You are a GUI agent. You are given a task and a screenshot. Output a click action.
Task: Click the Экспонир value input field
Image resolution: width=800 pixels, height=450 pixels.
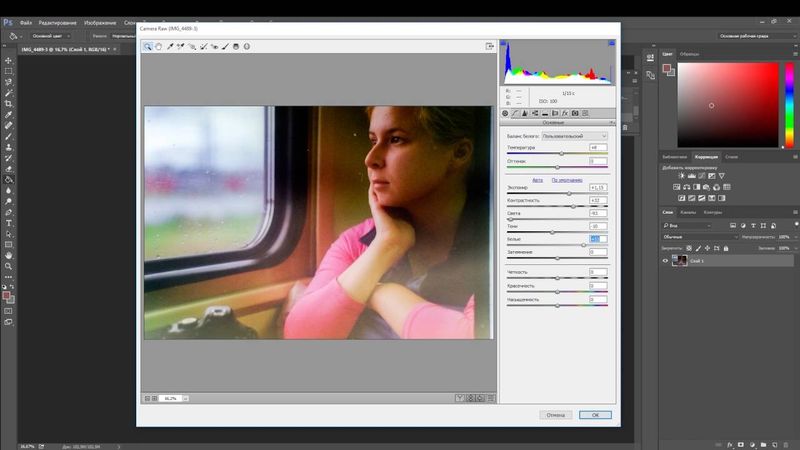tap(598, 187)
